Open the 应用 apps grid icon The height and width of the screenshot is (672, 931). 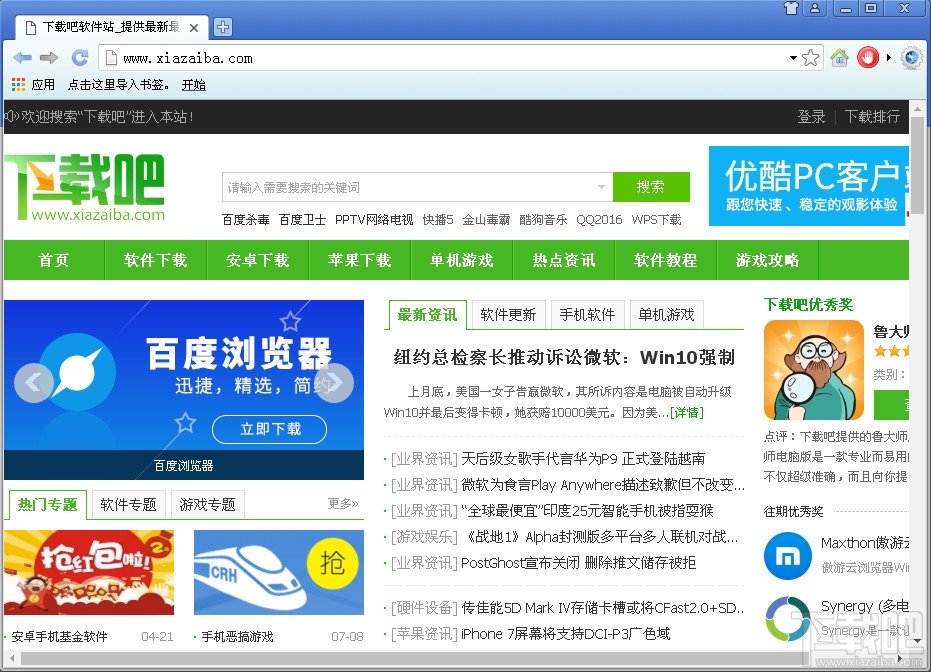coord(18,84)
